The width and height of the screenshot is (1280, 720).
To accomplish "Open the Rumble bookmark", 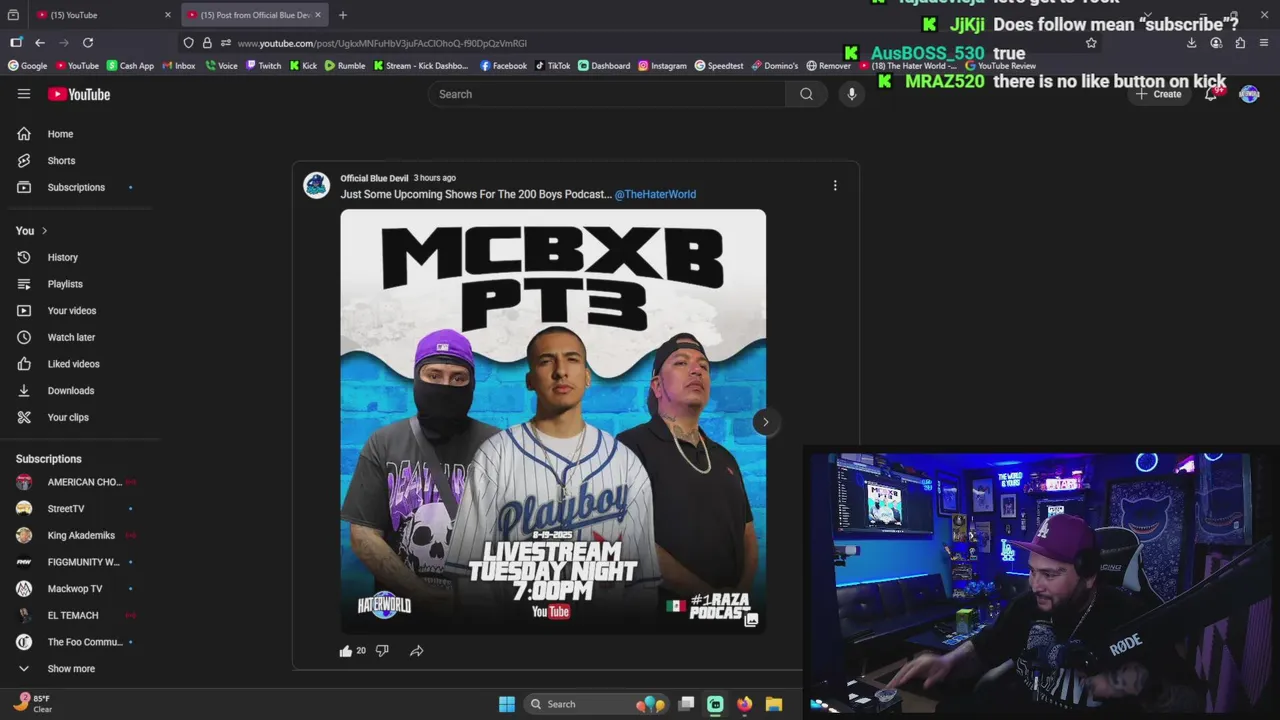I will (345, 66).
